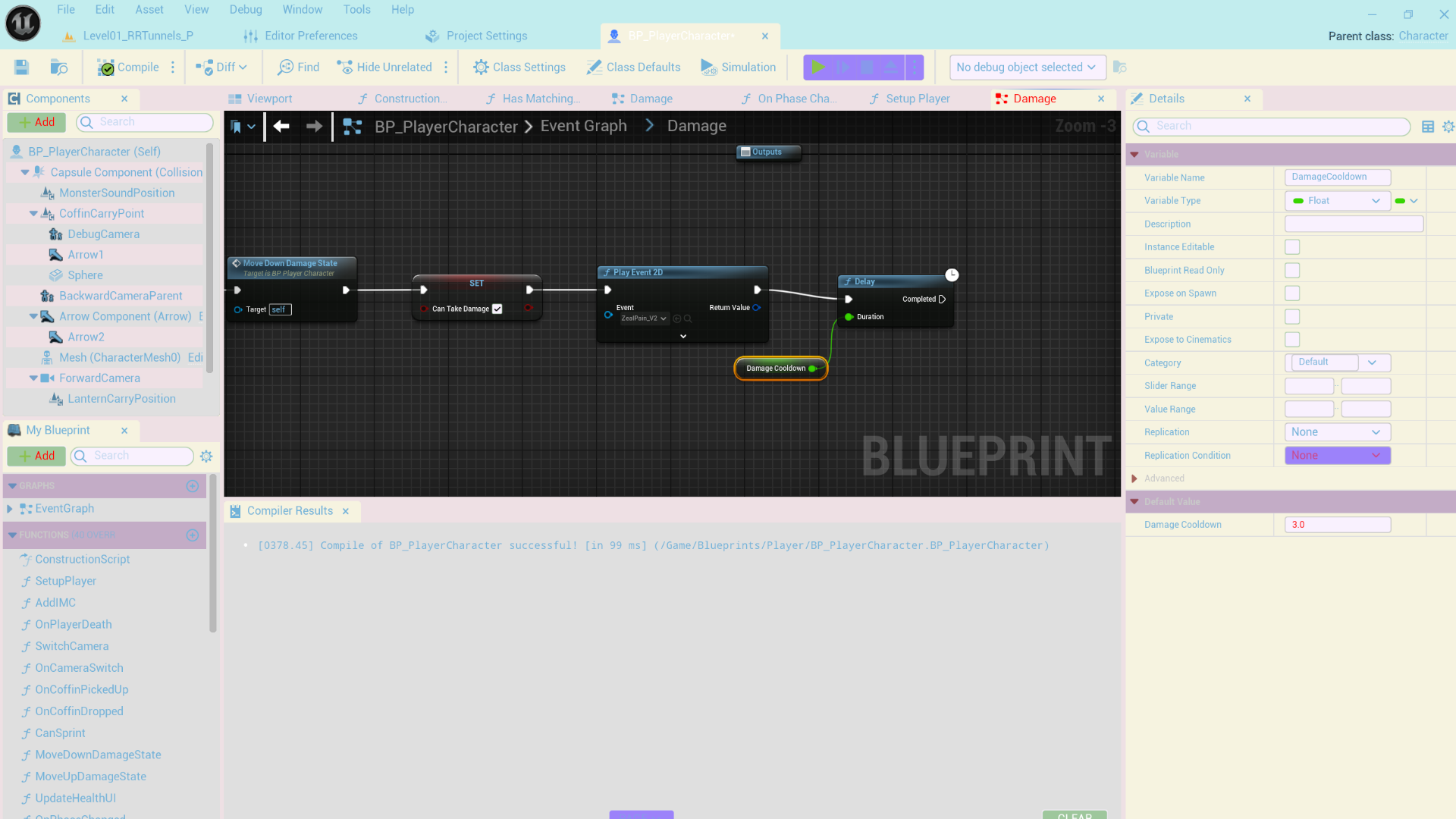
Task: Click the Event Graph breadcrumb
Action: (583, 127)
